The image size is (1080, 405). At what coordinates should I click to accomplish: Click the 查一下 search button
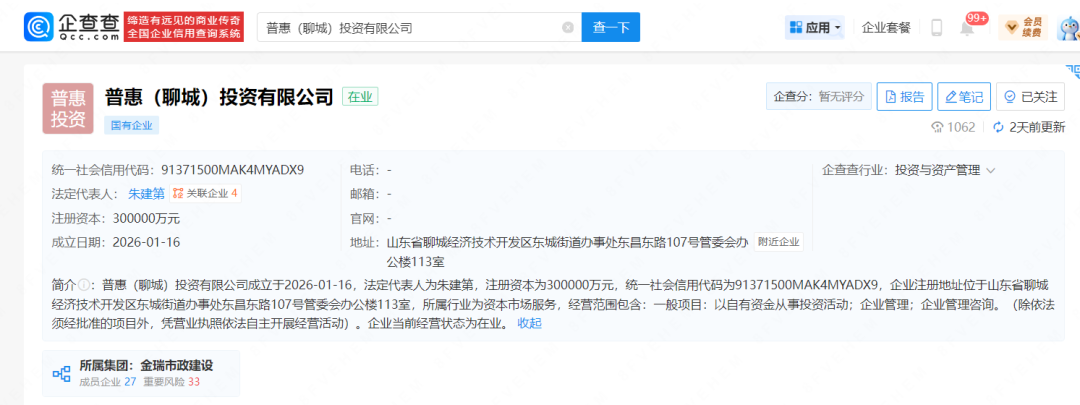611,28
